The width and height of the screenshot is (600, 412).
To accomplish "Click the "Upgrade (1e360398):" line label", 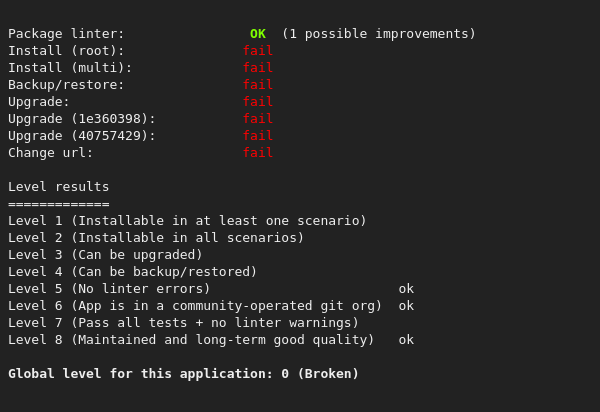I will (82, 119).
